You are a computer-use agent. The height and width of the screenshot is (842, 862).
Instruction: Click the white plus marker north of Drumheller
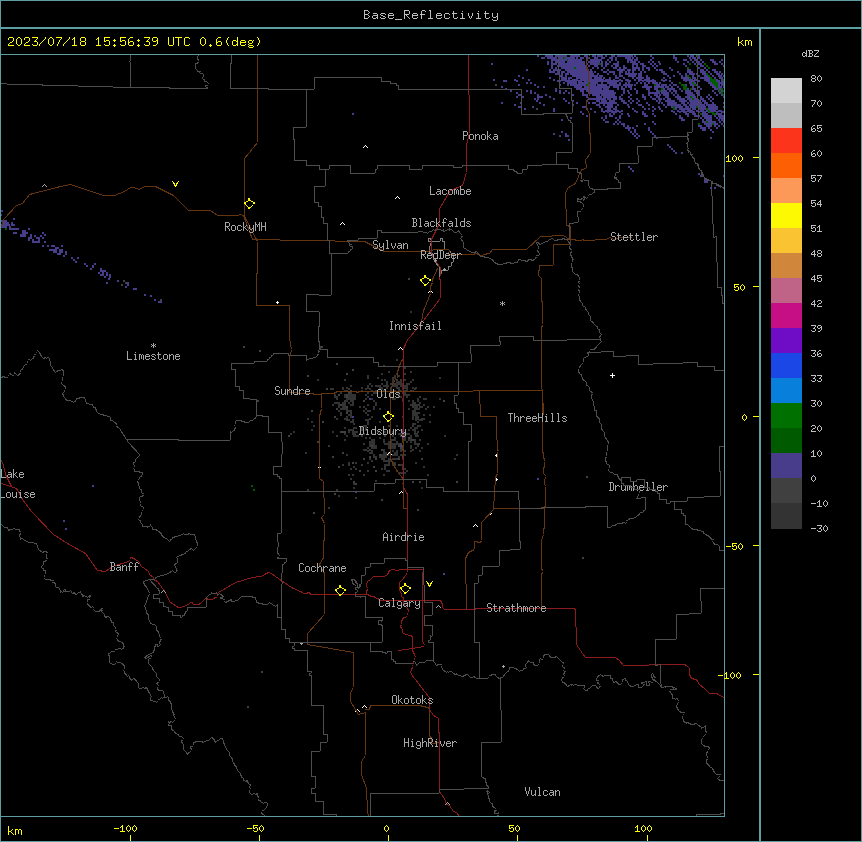[612, 375]
